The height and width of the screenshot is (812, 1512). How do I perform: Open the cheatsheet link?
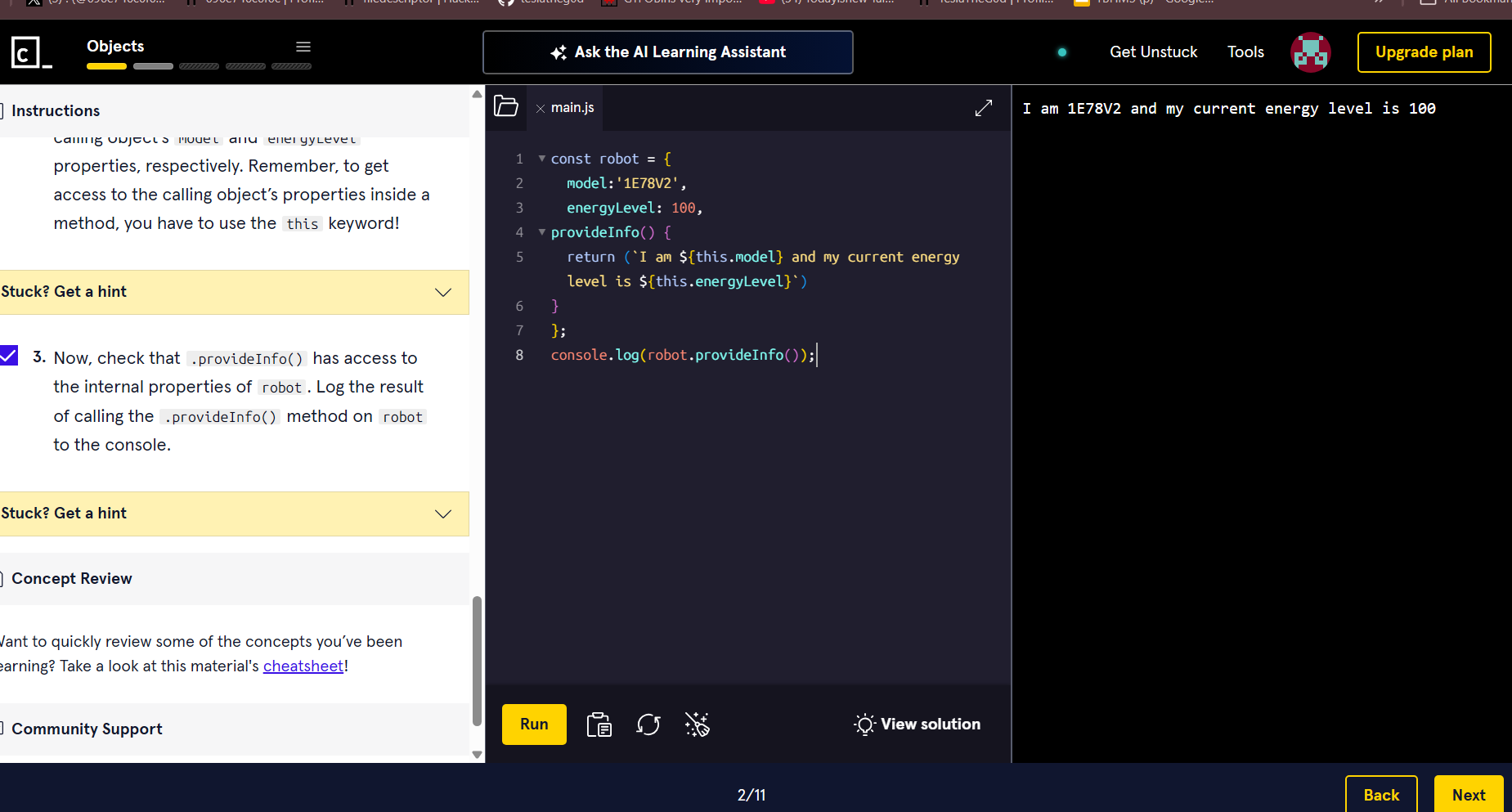coord(303,666)
